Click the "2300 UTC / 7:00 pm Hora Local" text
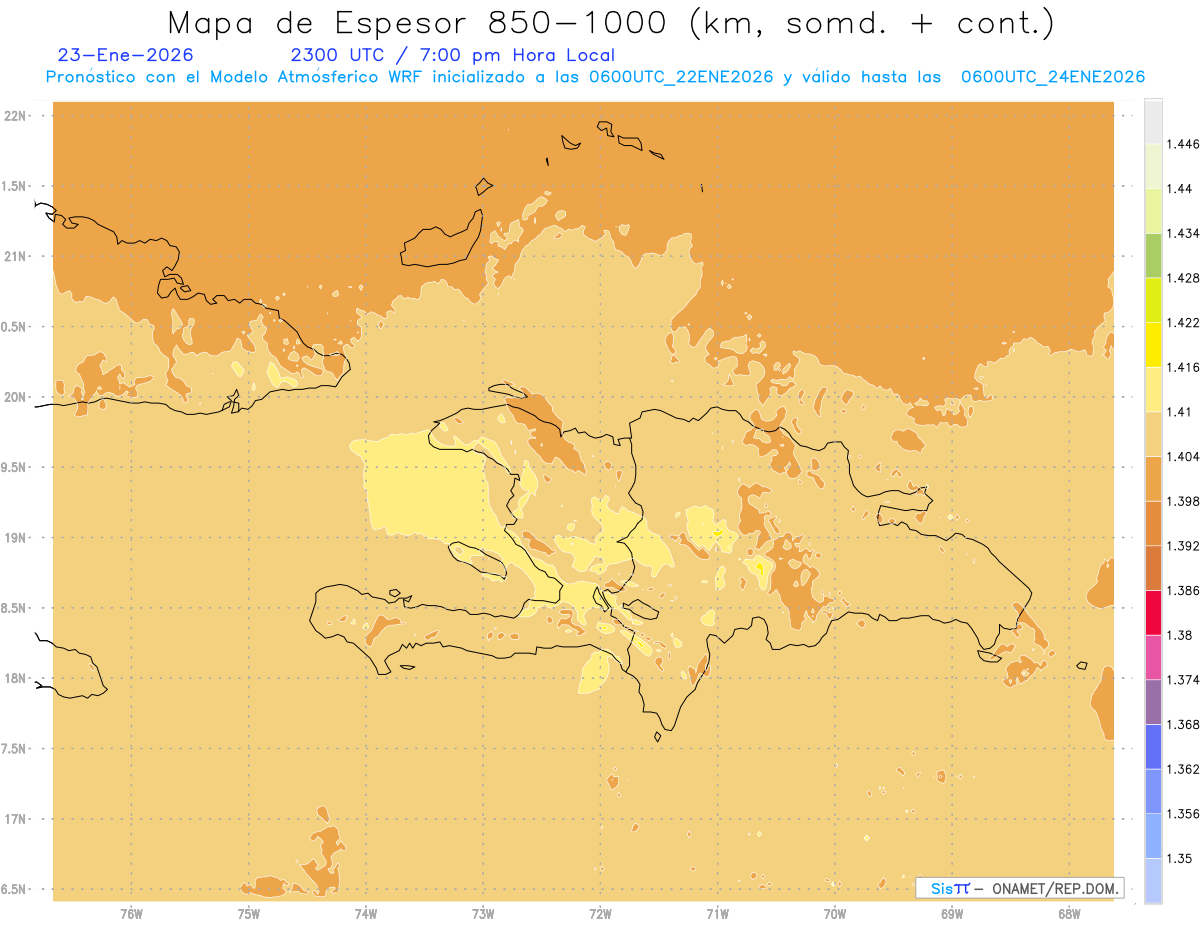The height and width of the screenshot is (927, 1200). point(452,56)
